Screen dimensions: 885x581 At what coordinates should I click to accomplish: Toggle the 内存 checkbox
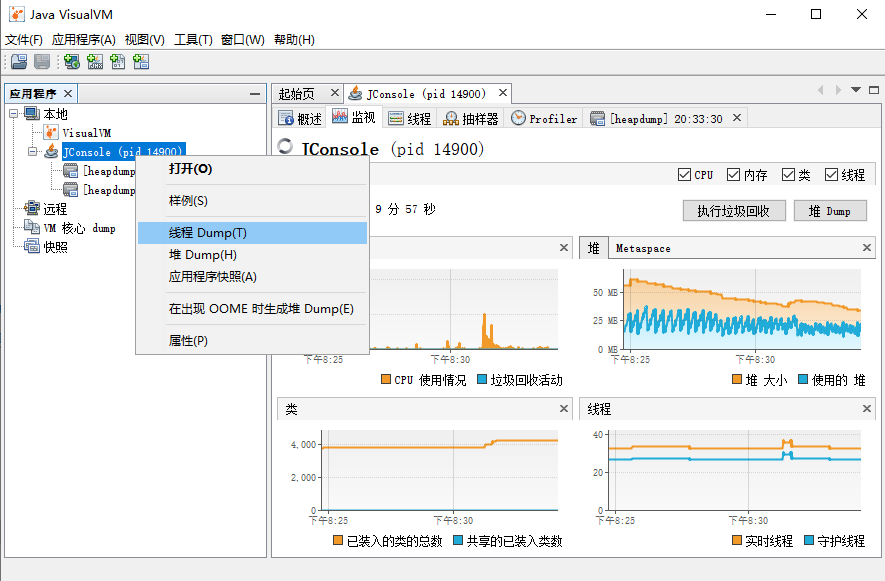(733, 174)
